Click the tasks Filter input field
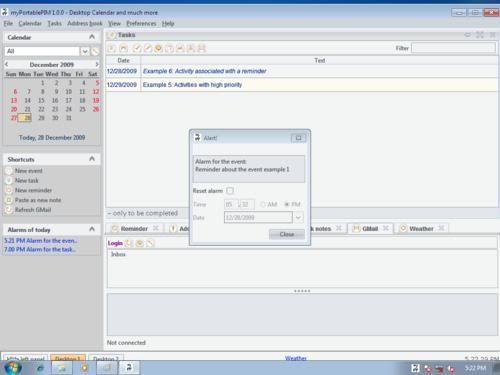The width and height of the screenshot is (500, 375). click(453, 48)
